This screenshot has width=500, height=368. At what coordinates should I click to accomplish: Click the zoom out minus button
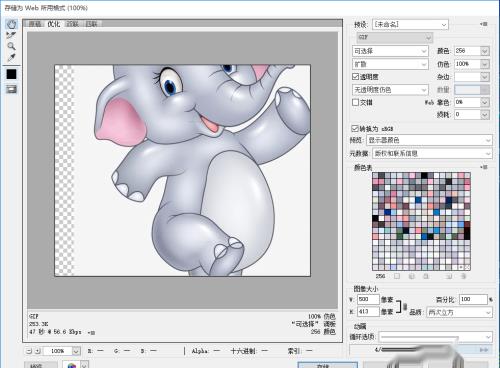(x=29, y=351)
